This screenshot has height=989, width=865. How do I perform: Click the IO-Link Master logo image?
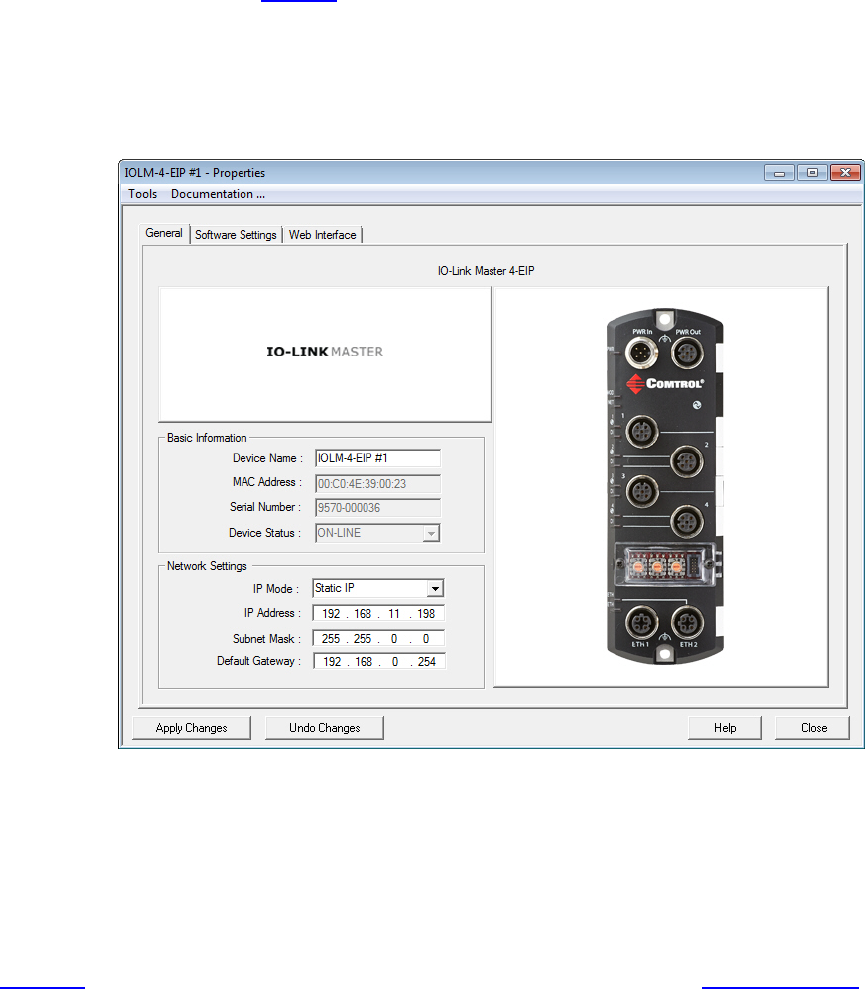click(325, 354)
